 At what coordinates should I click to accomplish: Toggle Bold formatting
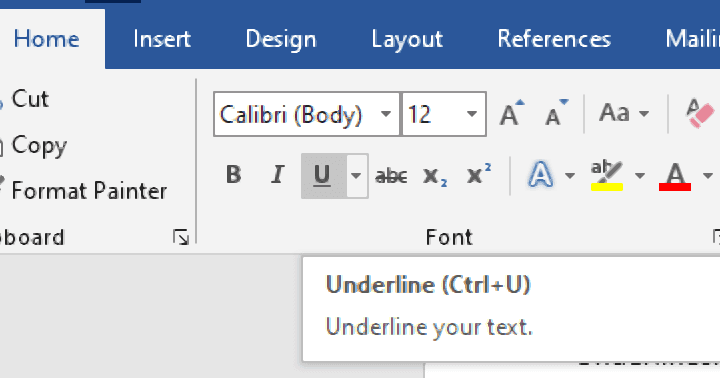[x=234, y=175]
